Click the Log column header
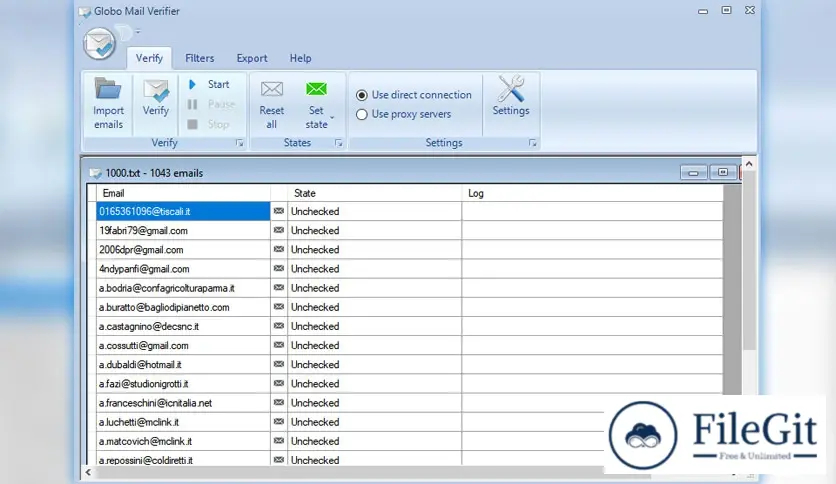The height and width of the screenshot is (484, 836). click(x=592, y=193)
